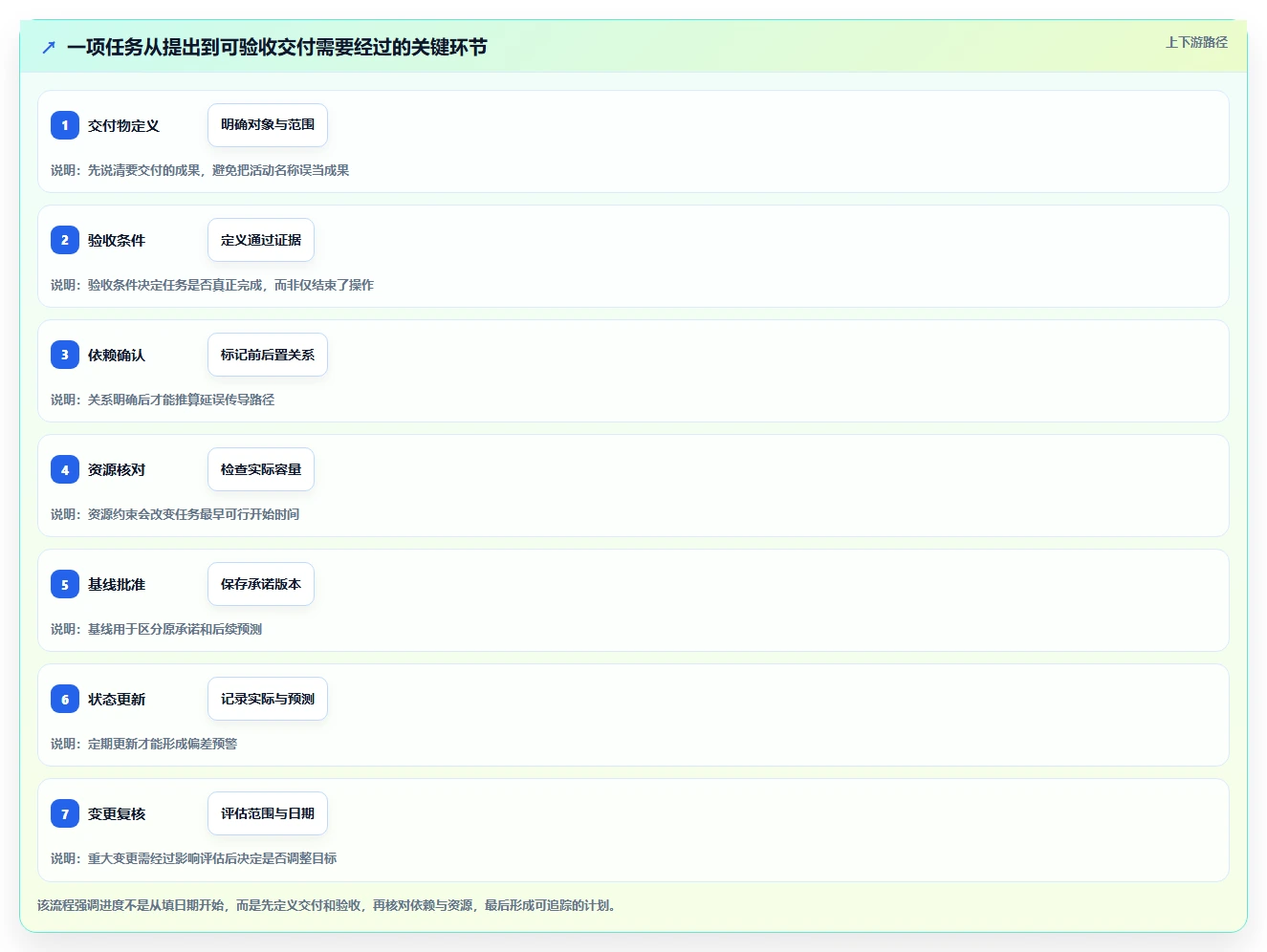Click the 交付物定义 step title

point(123,125)
